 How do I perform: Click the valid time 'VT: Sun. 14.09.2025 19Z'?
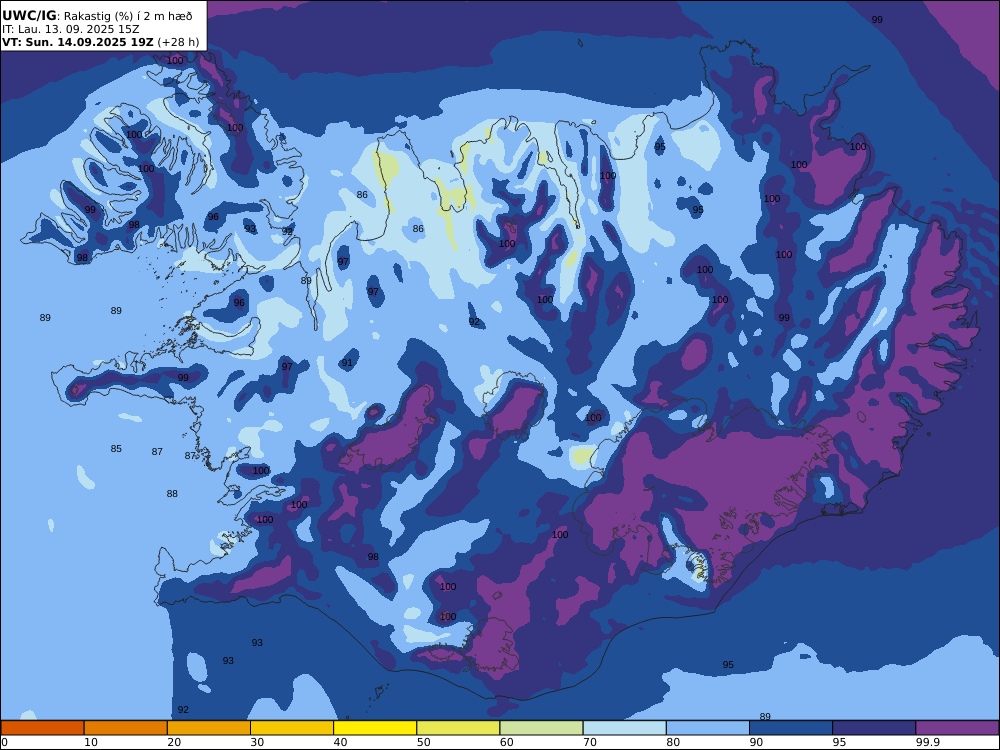pyautogui.click(x=78, y=42)
